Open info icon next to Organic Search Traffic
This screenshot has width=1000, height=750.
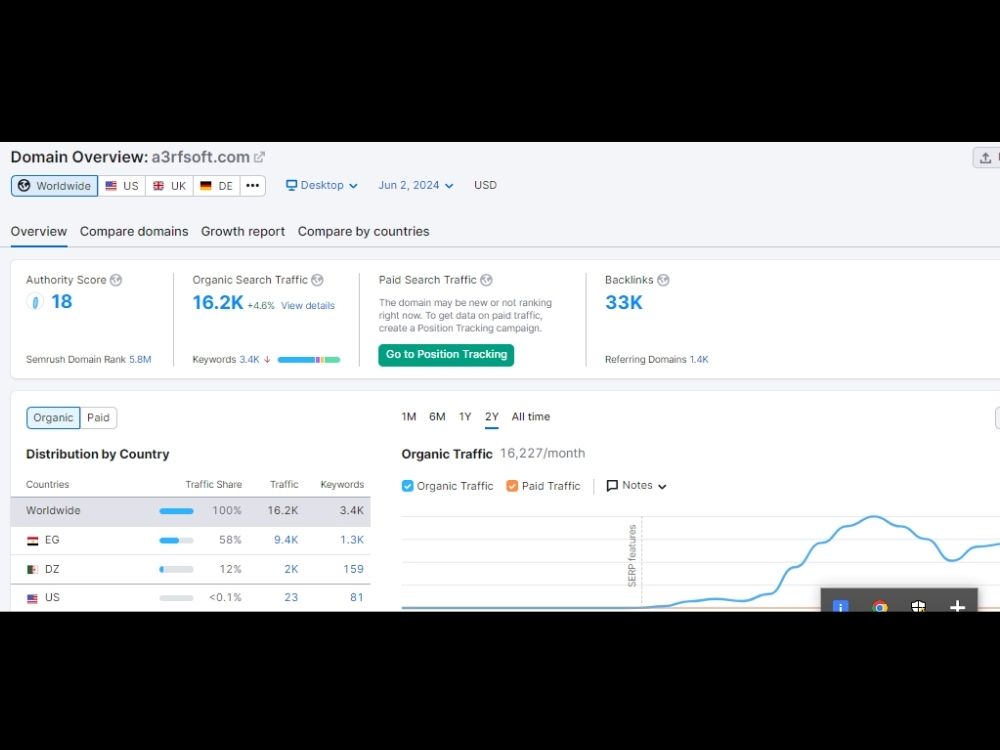click(x=317, y=280)
